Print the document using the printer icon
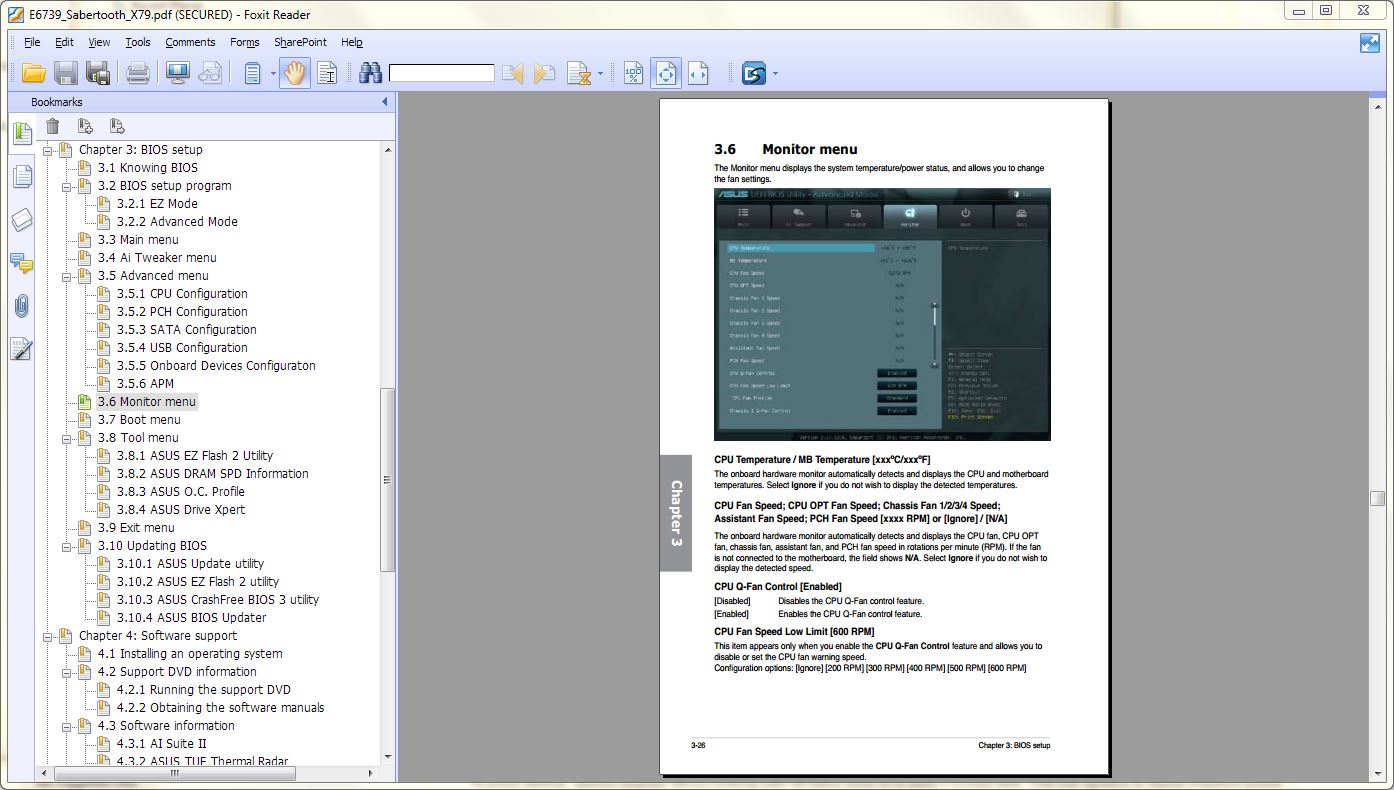 [x=138, y=73]
